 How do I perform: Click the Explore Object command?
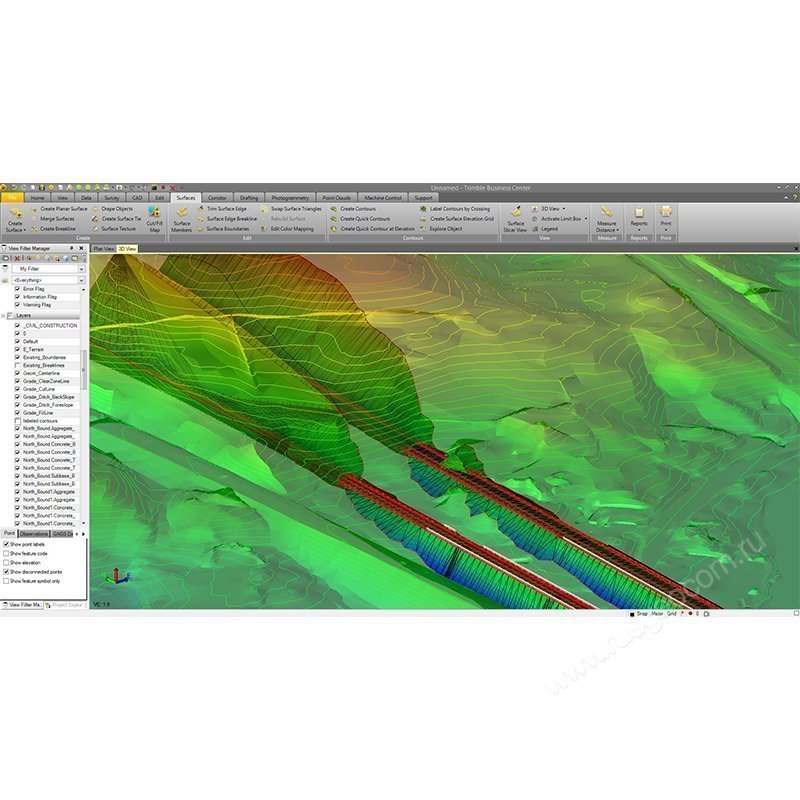click(448, 229)
